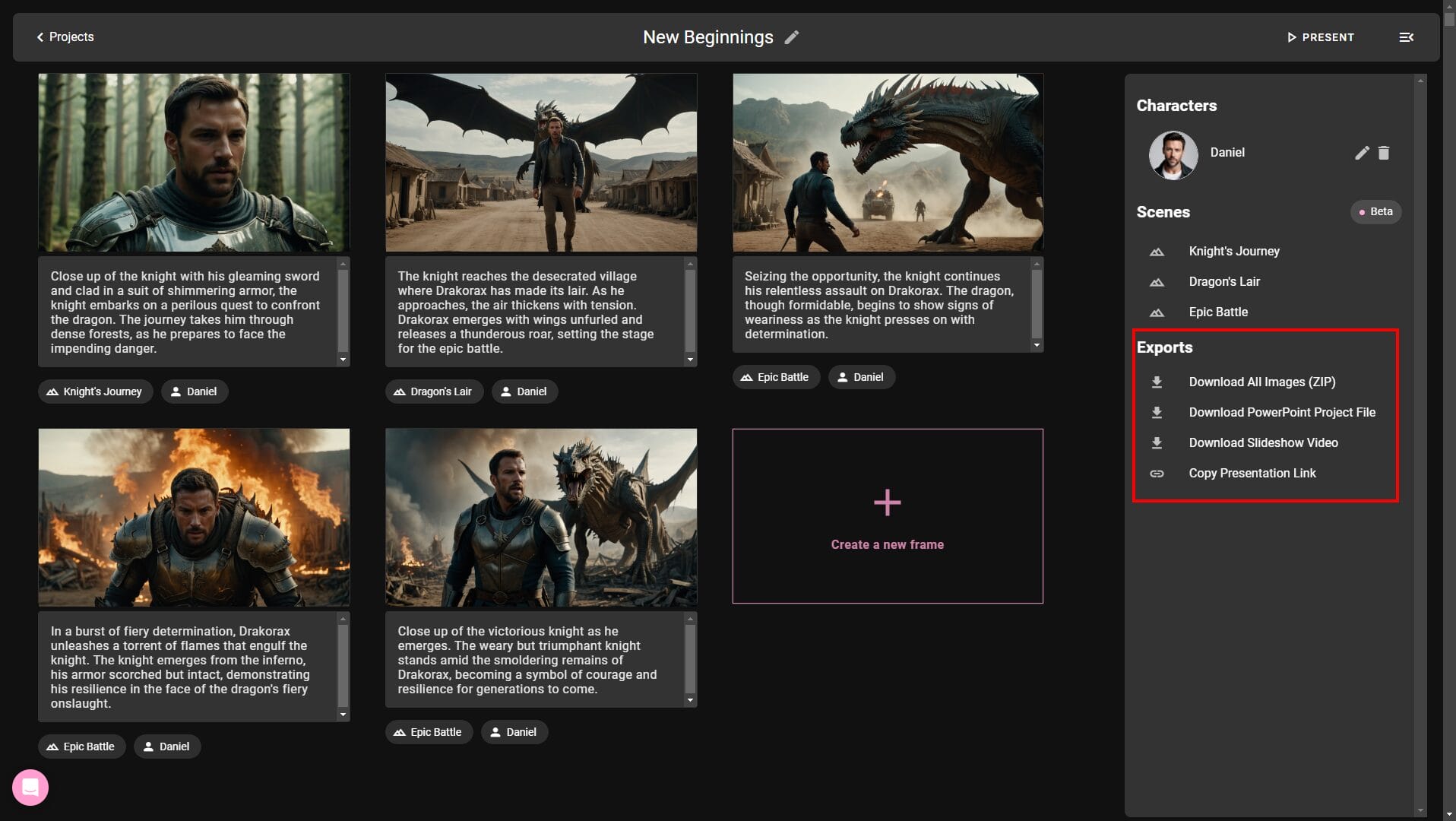The height and width of the screenshot is (821, 1456).
Task: Click the download icon for PowerPoint Project File
Action: point(1157,413)
